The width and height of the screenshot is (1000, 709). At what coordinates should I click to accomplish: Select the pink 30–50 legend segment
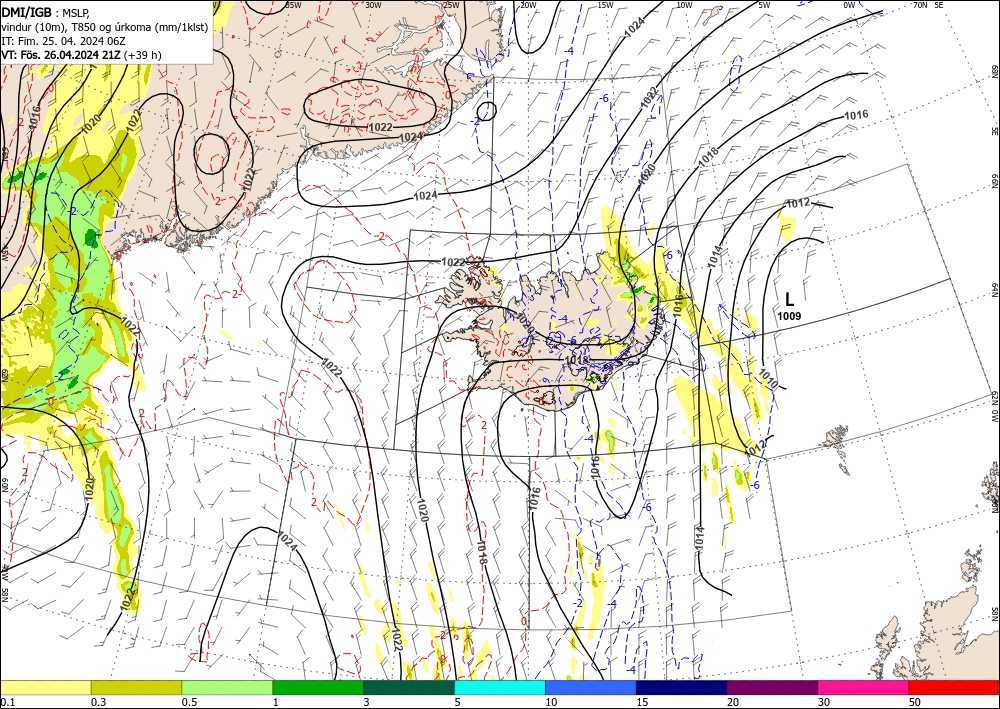[864, 687]
